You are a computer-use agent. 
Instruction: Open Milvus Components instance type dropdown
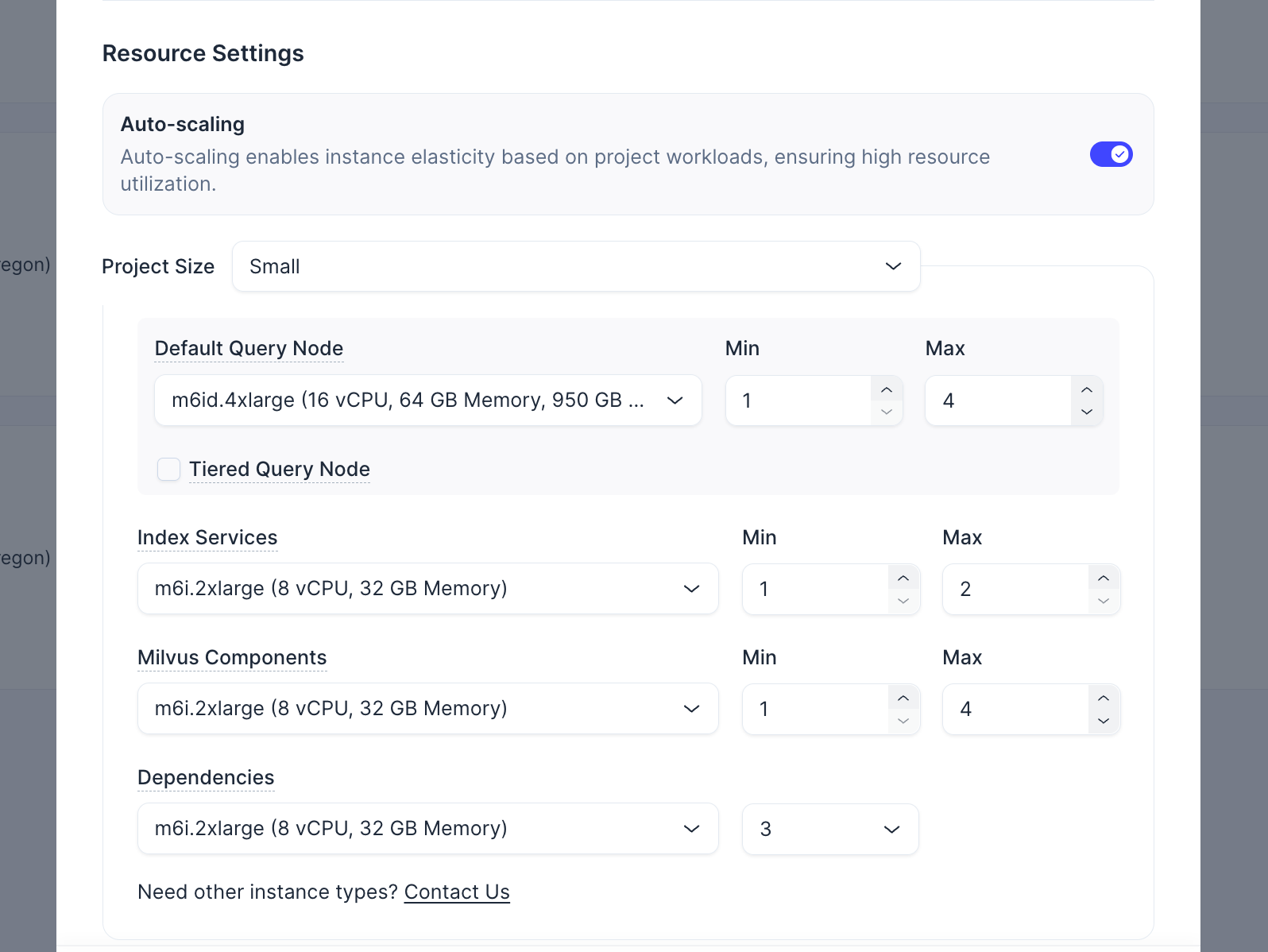click(427, 709)
